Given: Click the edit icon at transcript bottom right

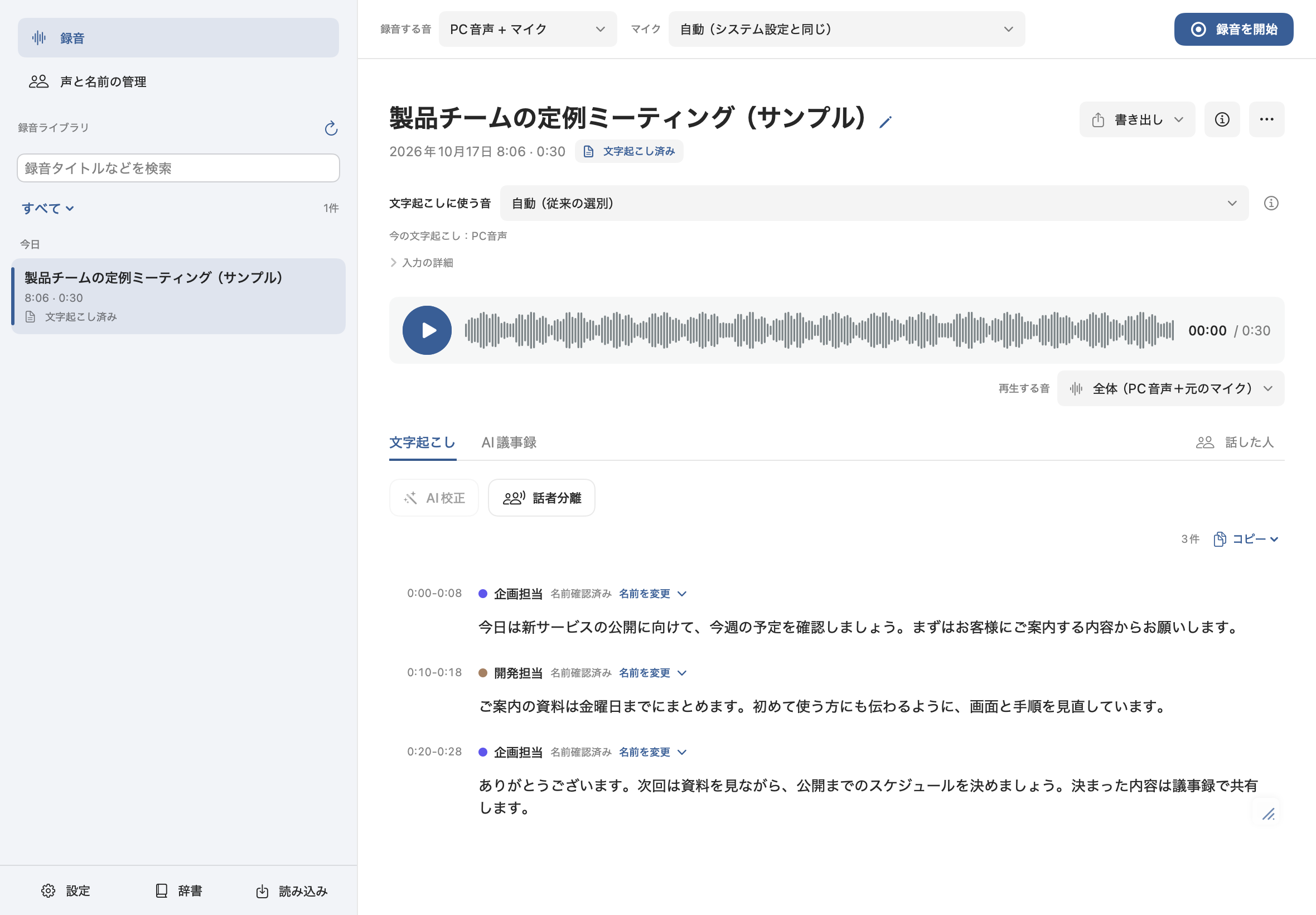Looking at the screenshot, I should pos(1268,813).
